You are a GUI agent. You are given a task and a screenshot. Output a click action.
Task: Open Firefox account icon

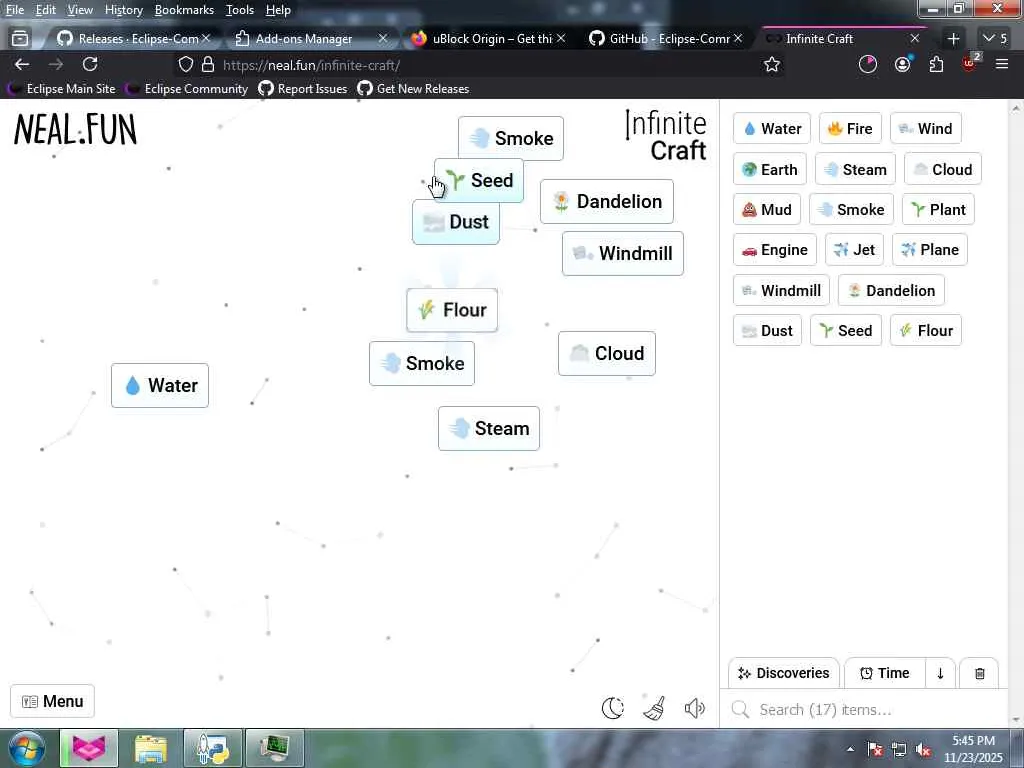(x=903, y=64)
